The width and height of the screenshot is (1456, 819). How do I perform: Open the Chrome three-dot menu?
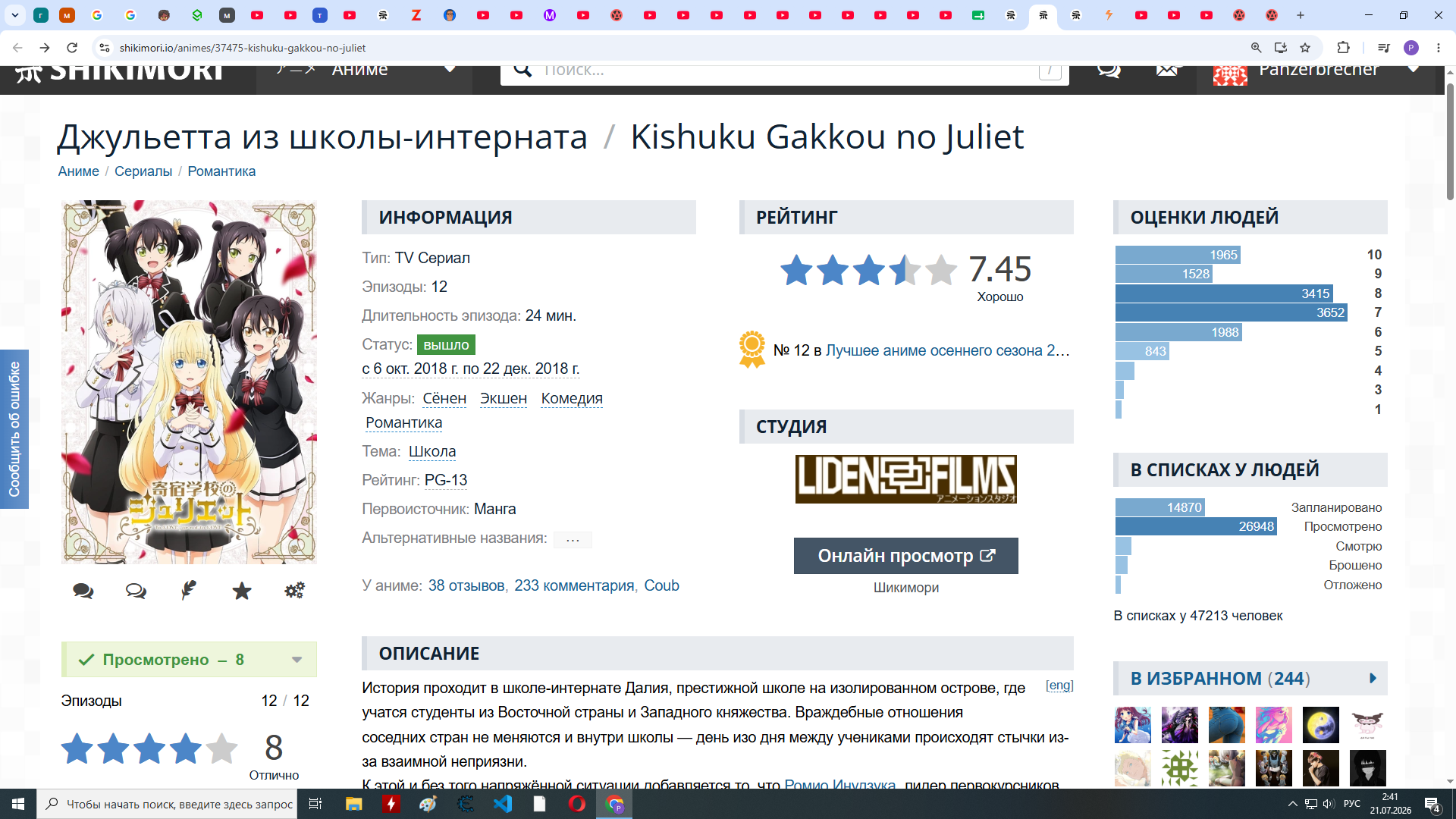click(x=1439, y=48)
